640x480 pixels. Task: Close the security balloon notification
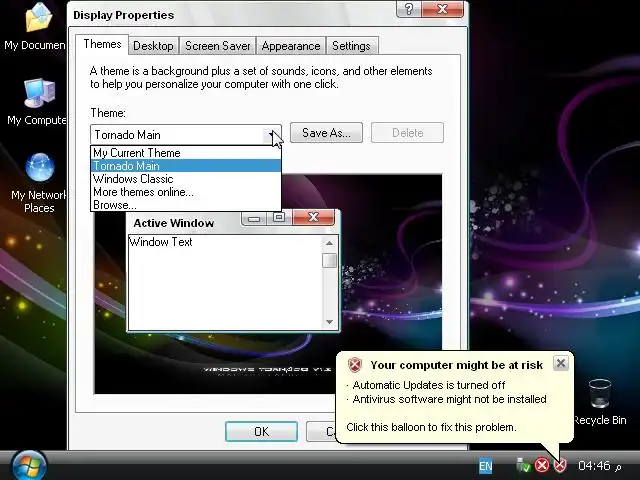(x=561, y=362)
